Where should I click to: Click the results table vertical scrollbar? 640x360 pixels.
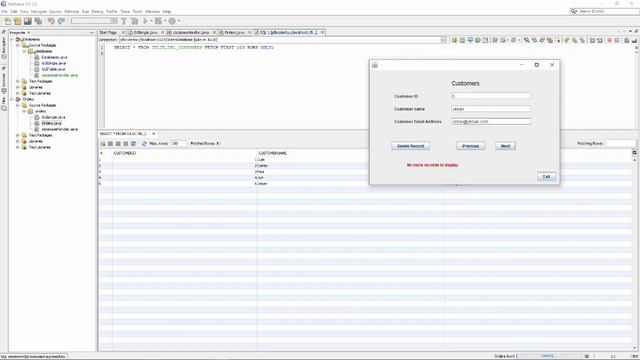(x=635, y=253)
